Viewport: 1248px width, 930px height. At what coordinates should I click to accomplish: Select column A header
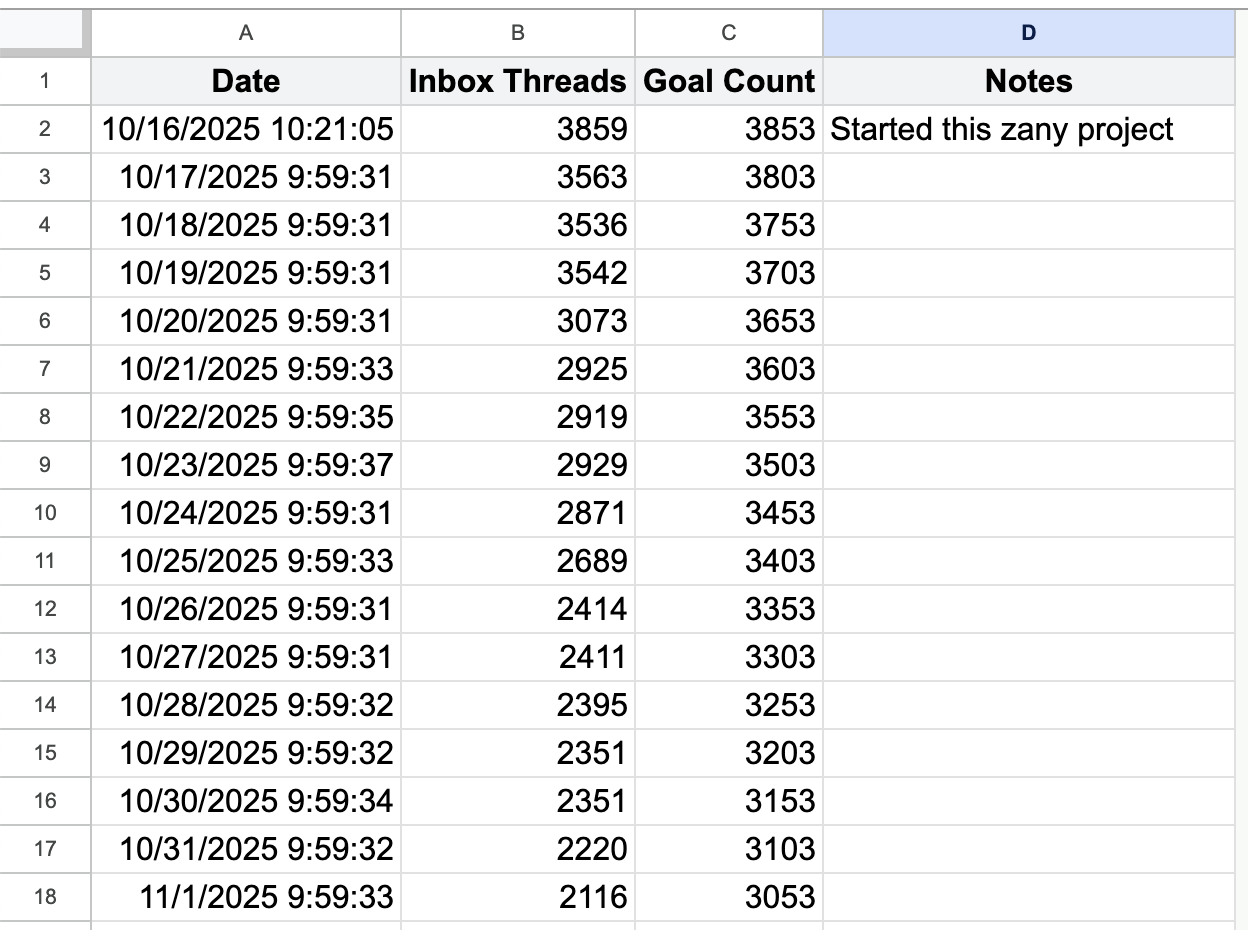[x=246, y=33]
